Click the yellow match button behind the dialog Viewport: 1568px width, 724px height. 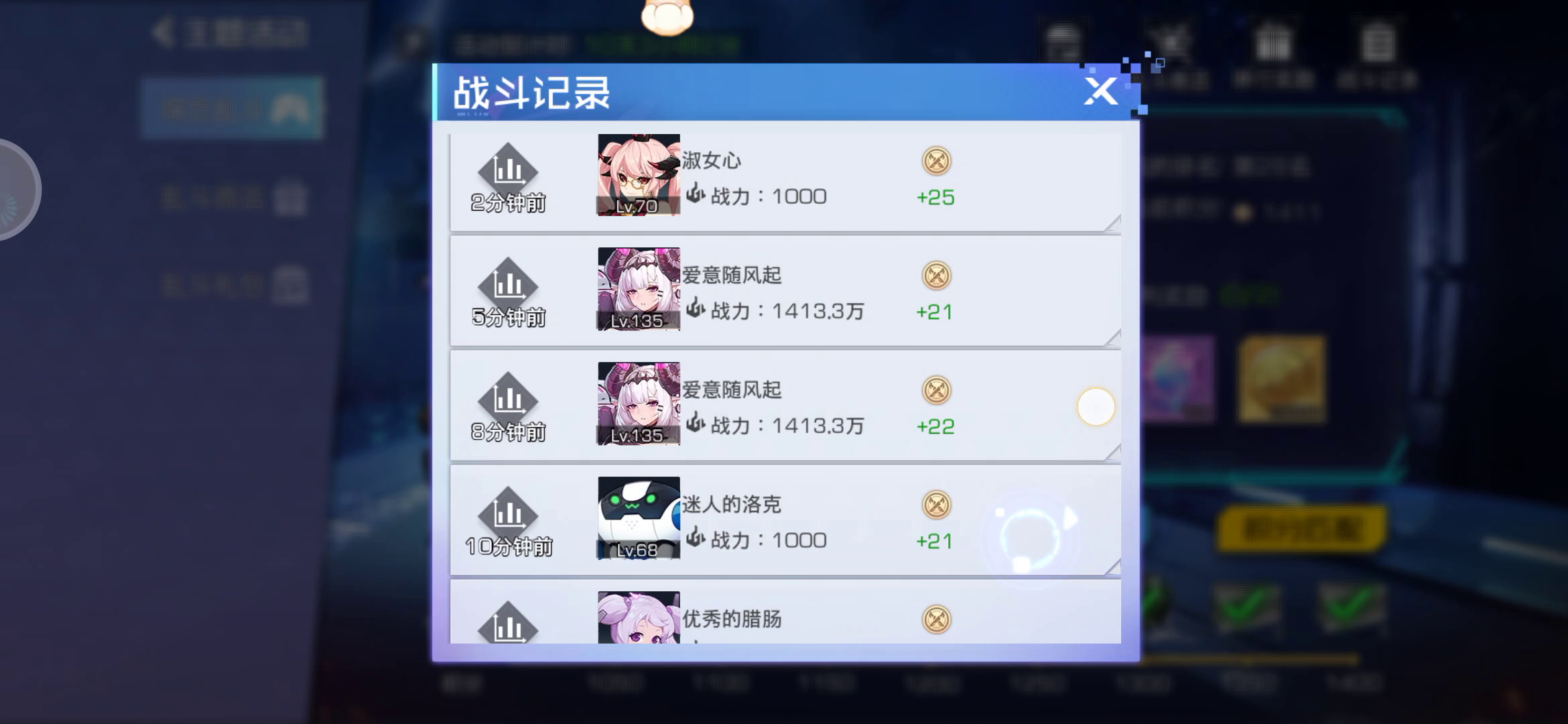point(1301,529)
